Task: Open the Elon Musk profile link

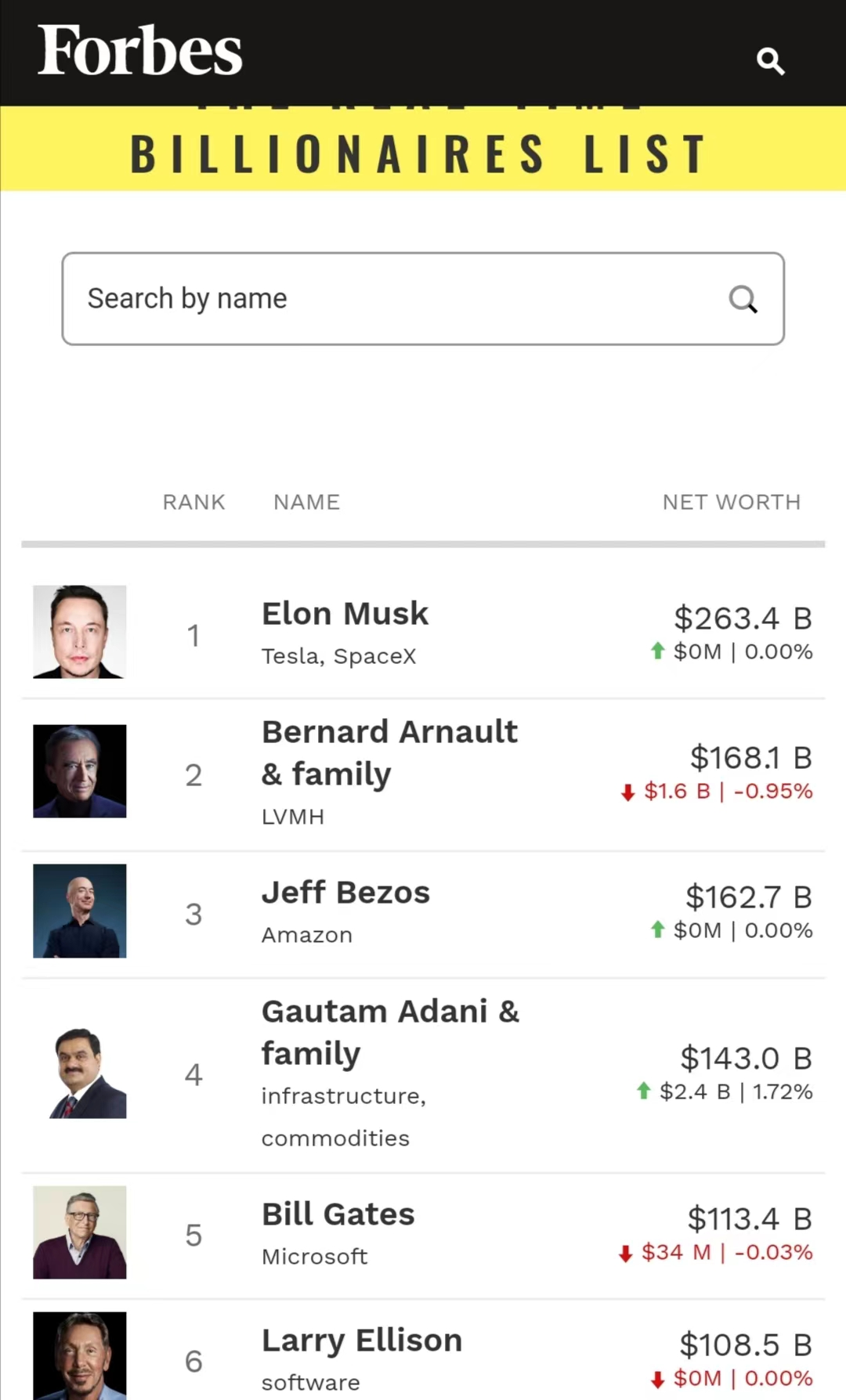Action: coord(345,614)
